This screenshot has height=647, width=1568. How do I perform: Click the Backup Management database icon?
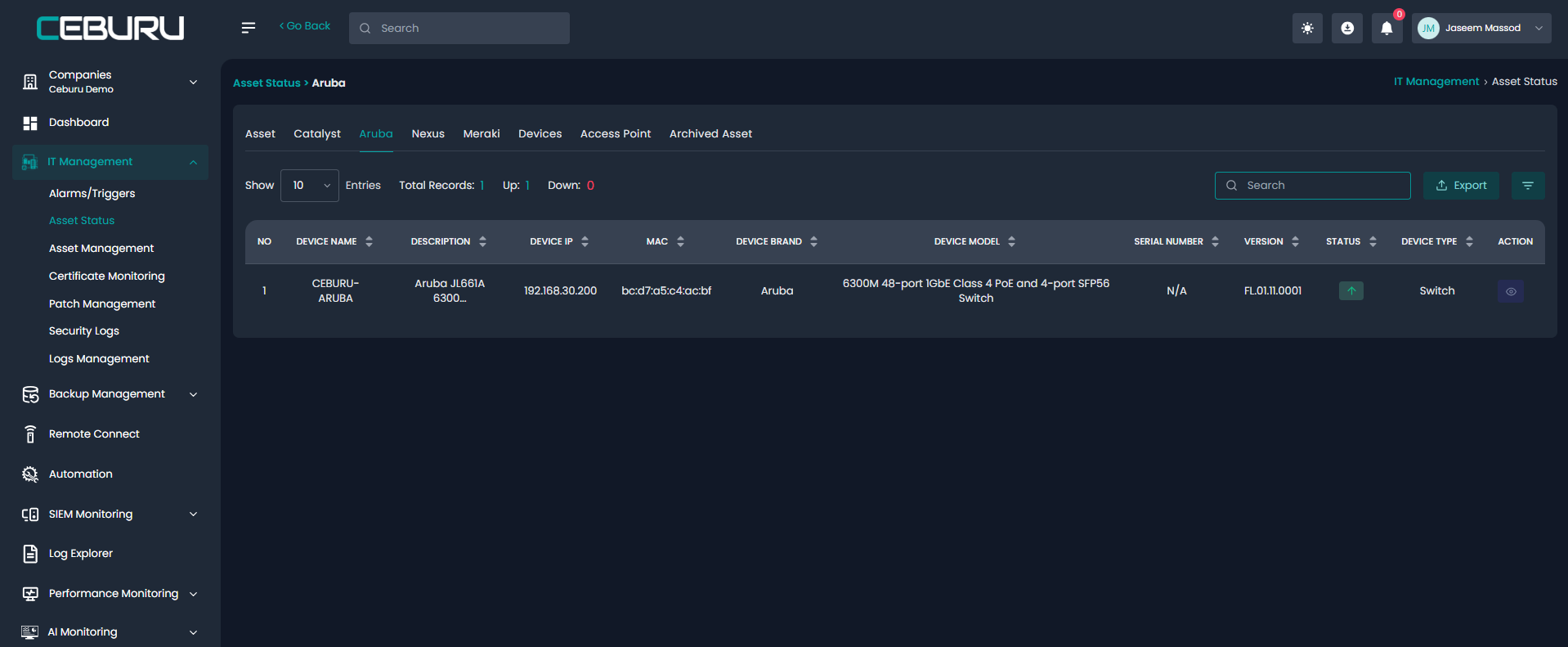pyautogui.click(x=30, y=394)
